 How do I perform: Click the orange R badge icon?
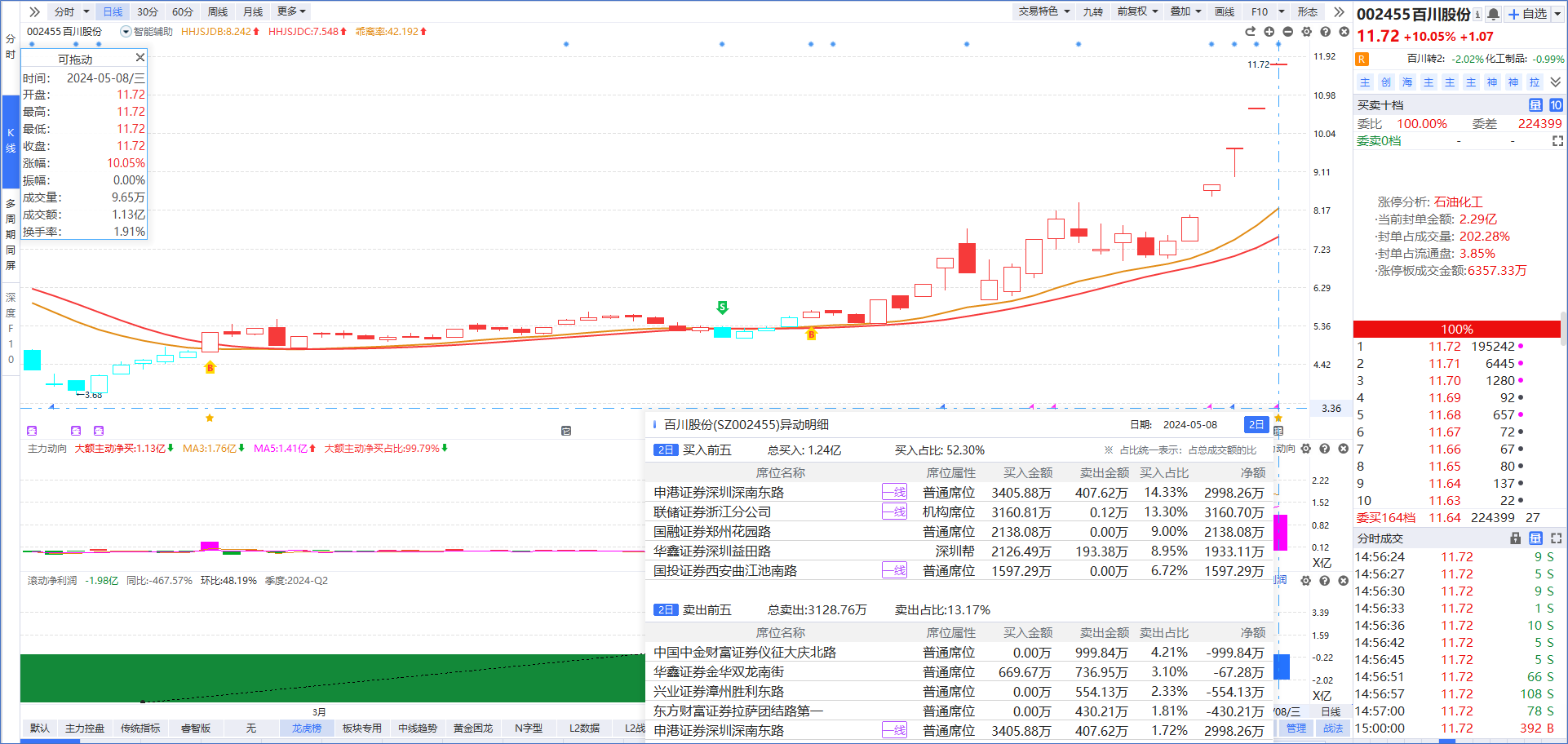(1362, 59)
